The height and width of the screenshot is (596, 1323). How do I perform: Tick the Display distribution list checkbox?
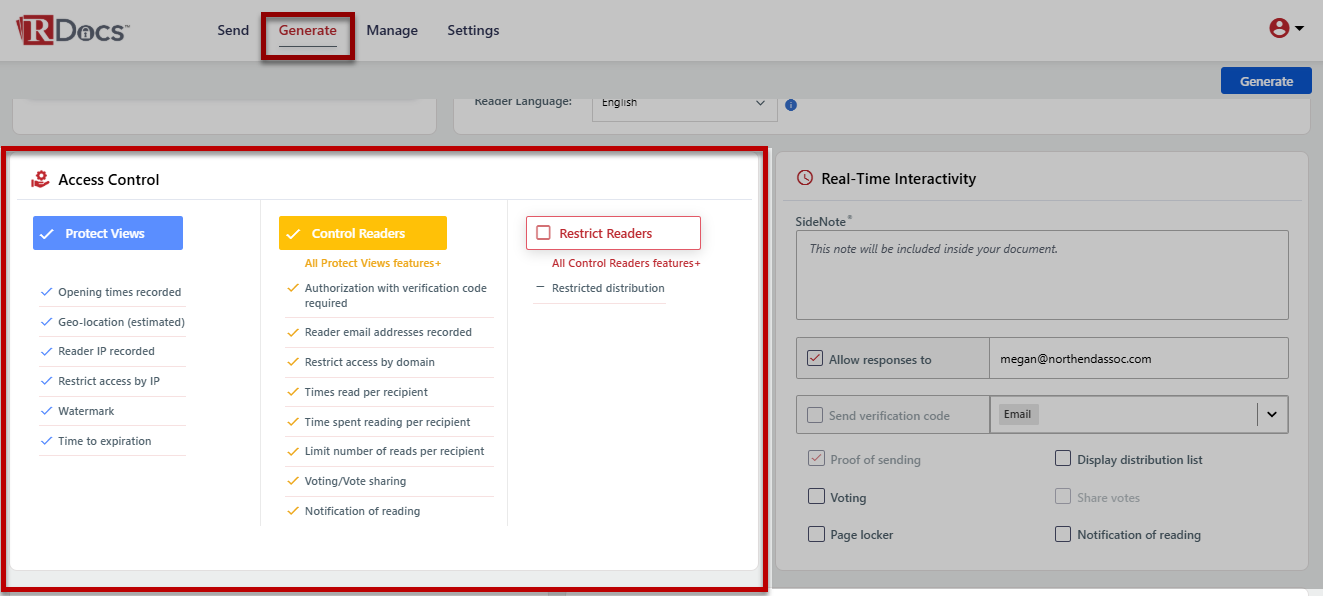[1063, 459]
